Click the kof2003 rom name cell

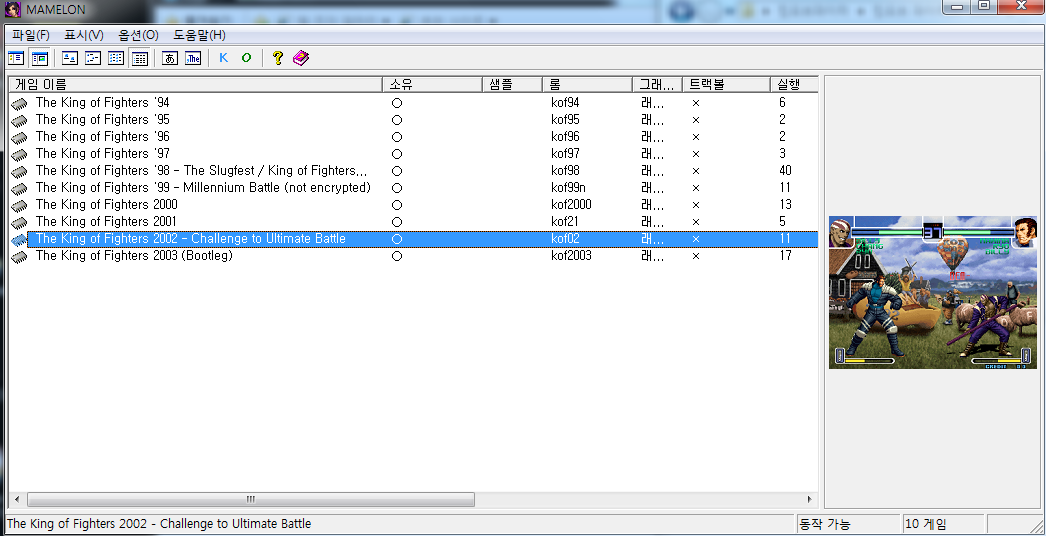click(x=571, y=256)
